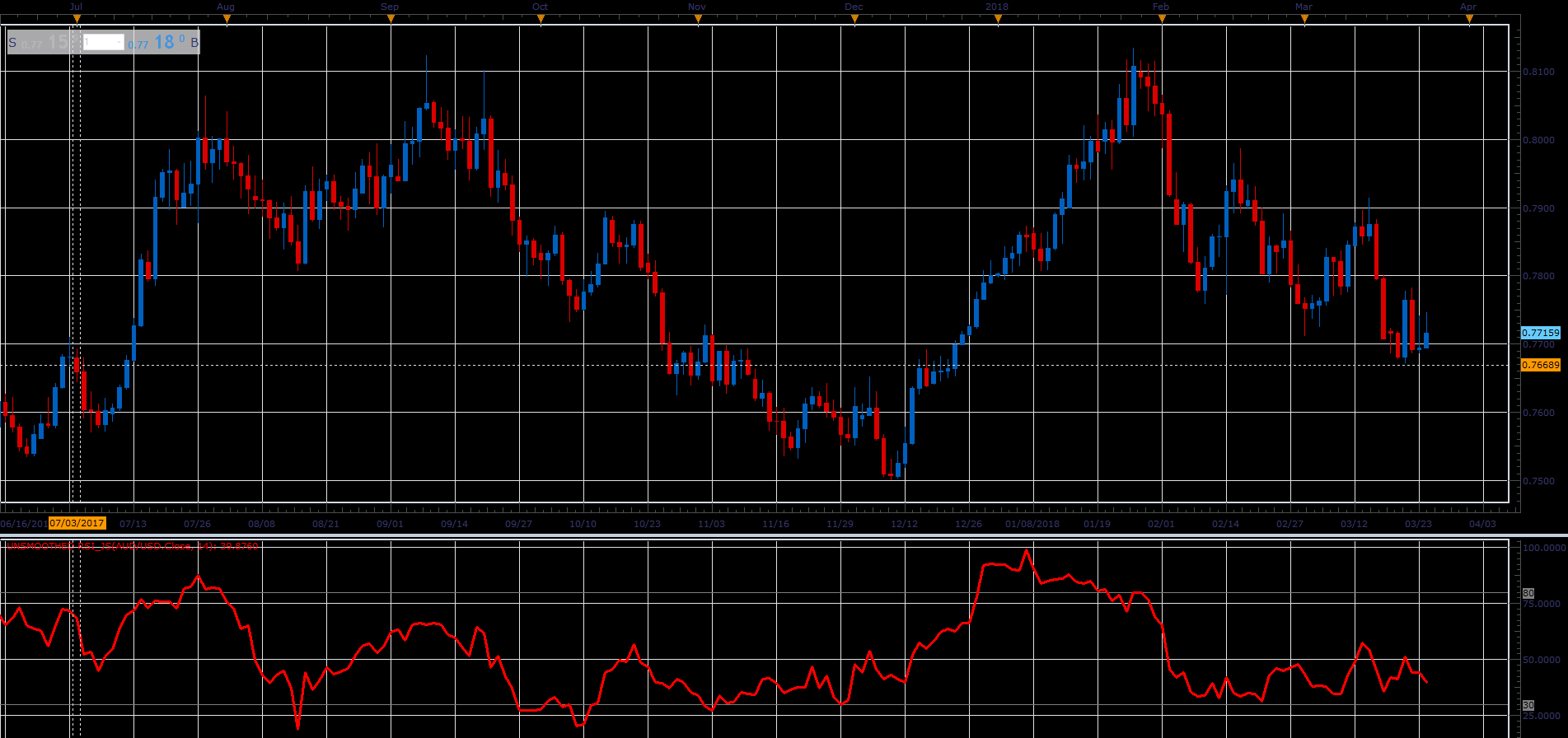
Task: Click the 0.7600 price axis label
Action: point(1538,413)
